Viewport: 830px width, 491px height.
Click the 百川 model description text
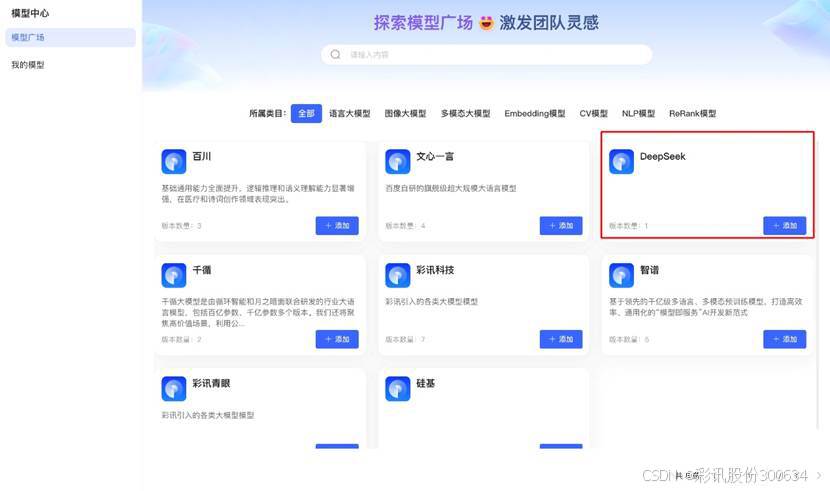coord(258,194)
